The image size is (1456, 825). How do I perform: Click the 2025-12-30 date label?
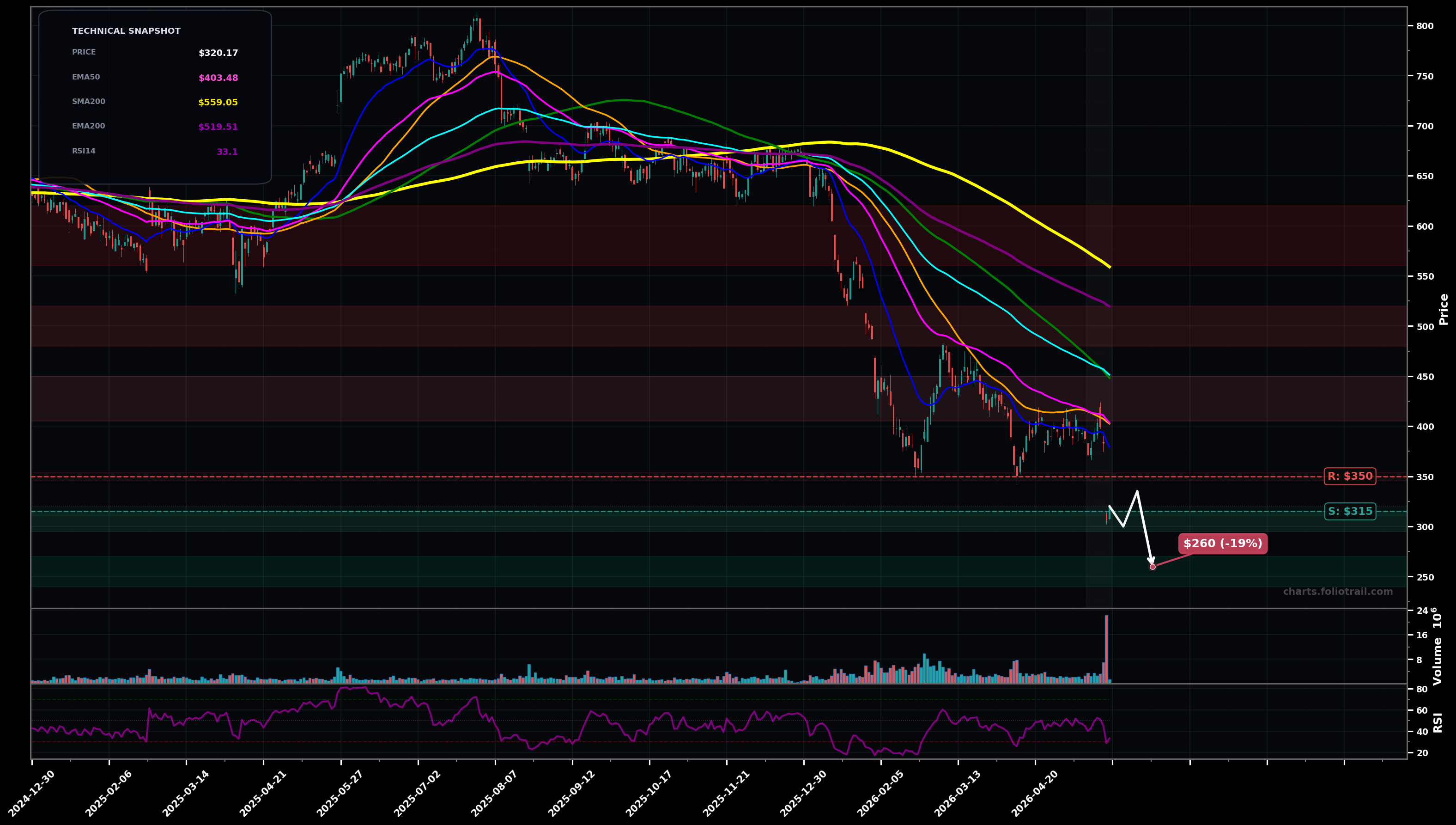click(x=803, y=793)
